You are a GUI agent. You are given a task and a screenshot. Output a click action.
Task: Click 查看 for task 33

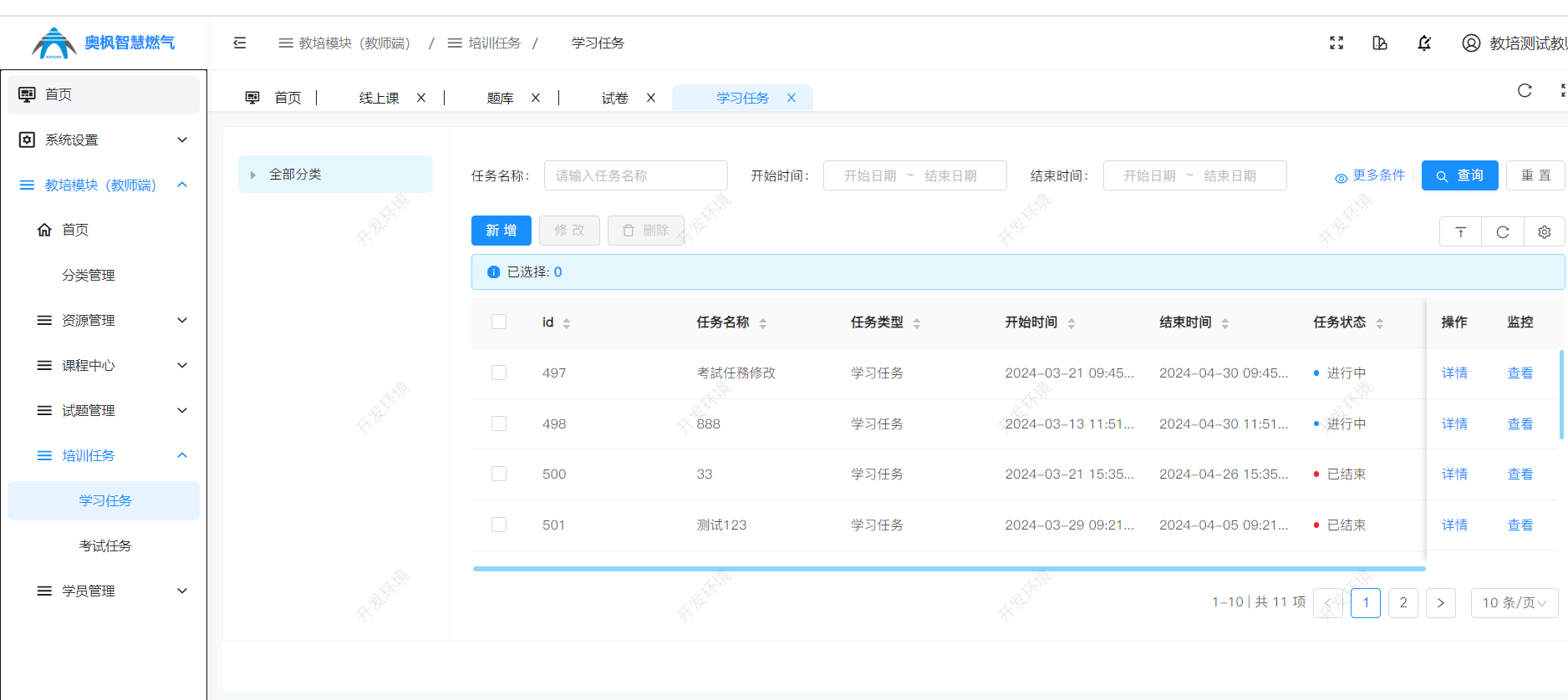click(1520, 474)
